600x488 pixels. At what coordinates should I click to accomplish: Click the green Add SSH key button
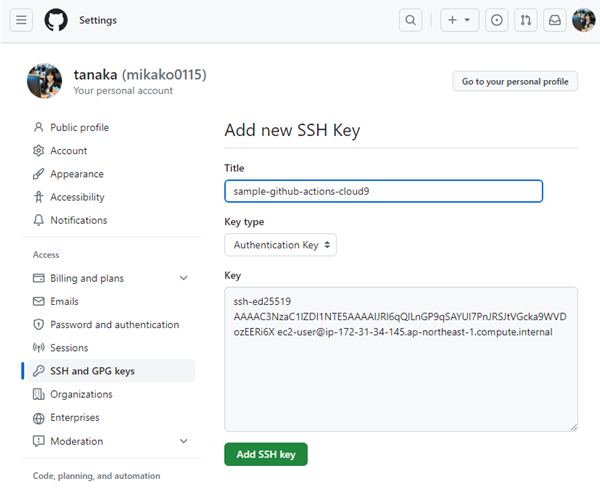pyautogui.click(x=266, y=454)
